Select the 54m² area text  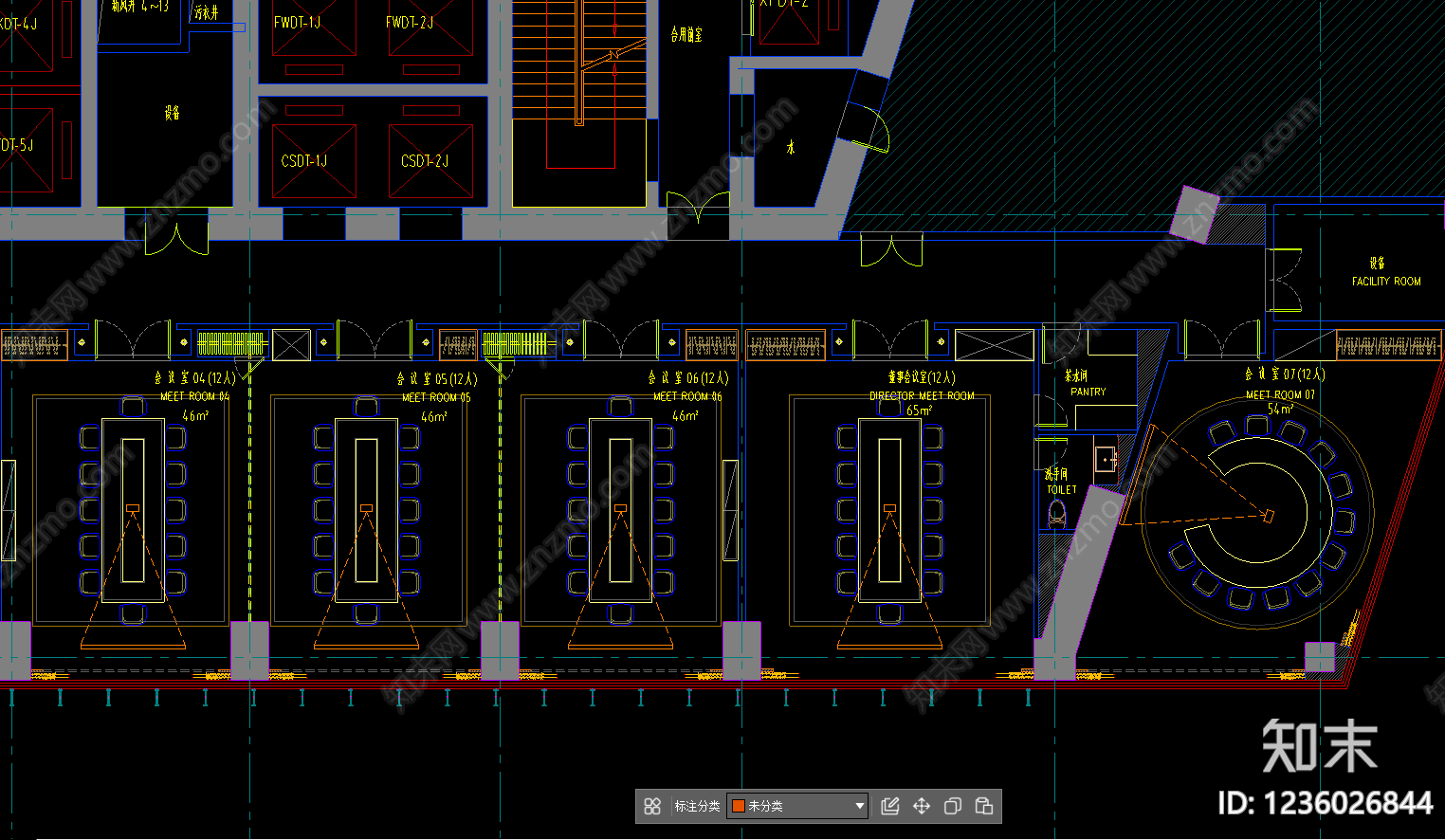(1280, 409)
